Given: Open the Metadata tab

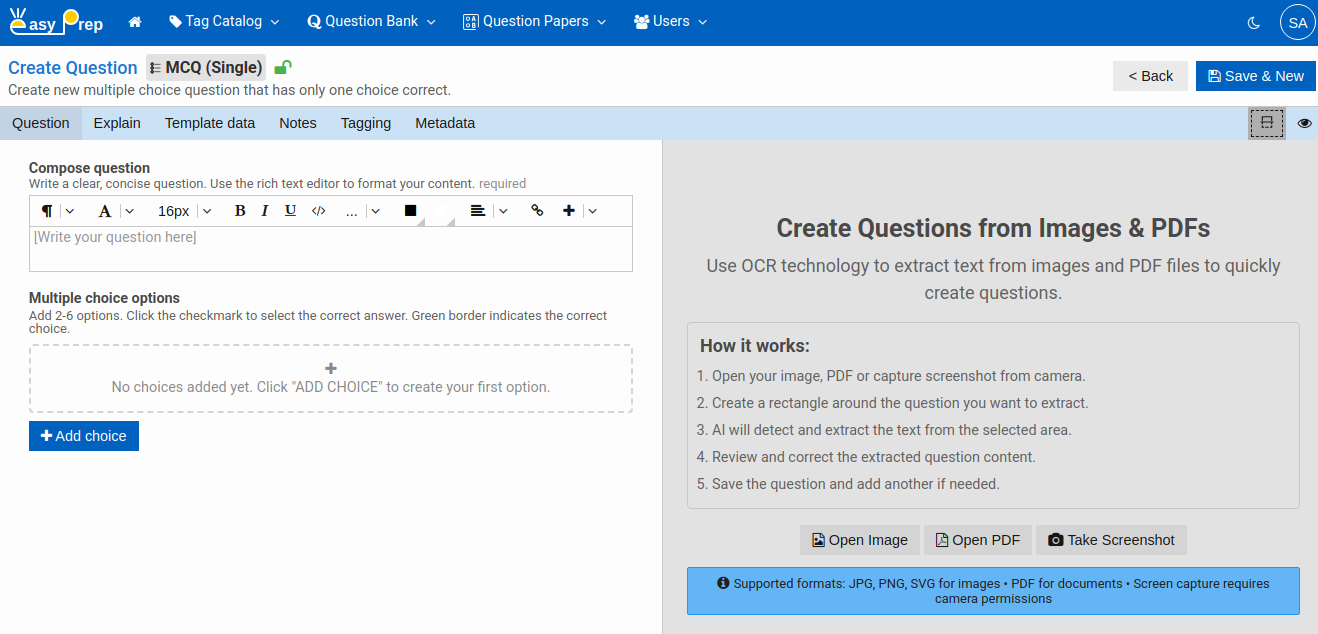Looking at the screenshot, I should (444, 123).
